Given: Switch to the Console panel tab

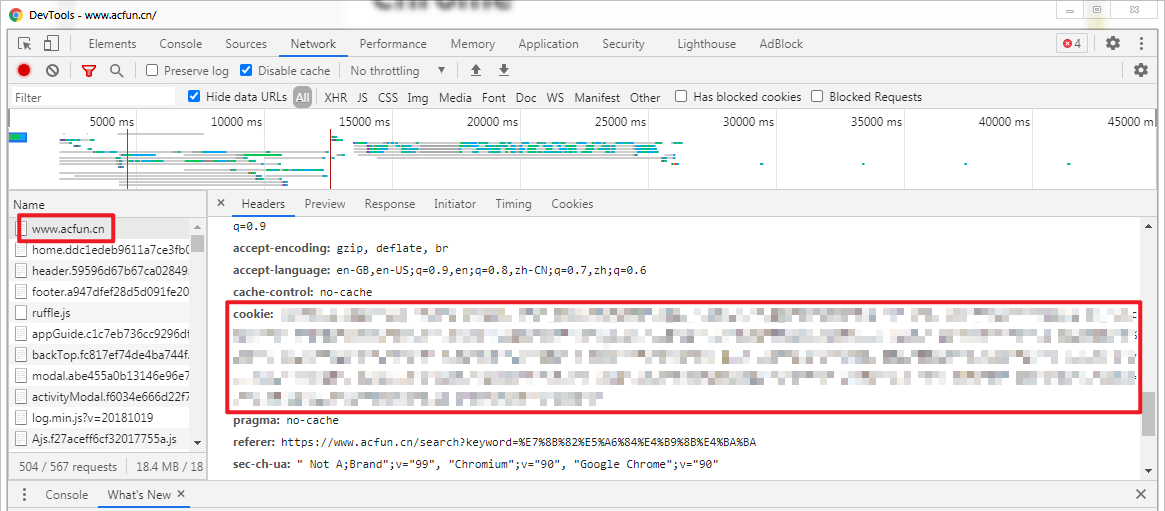Looking at the screenshot, I should click(x=181, y=44).
